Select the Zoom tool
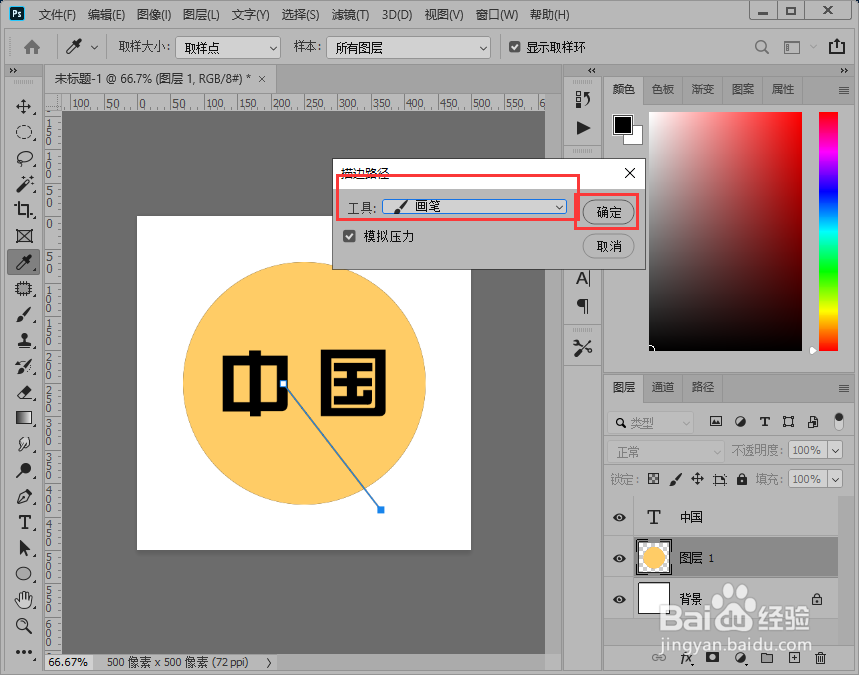859x675 pixels. tap(23, 626)
